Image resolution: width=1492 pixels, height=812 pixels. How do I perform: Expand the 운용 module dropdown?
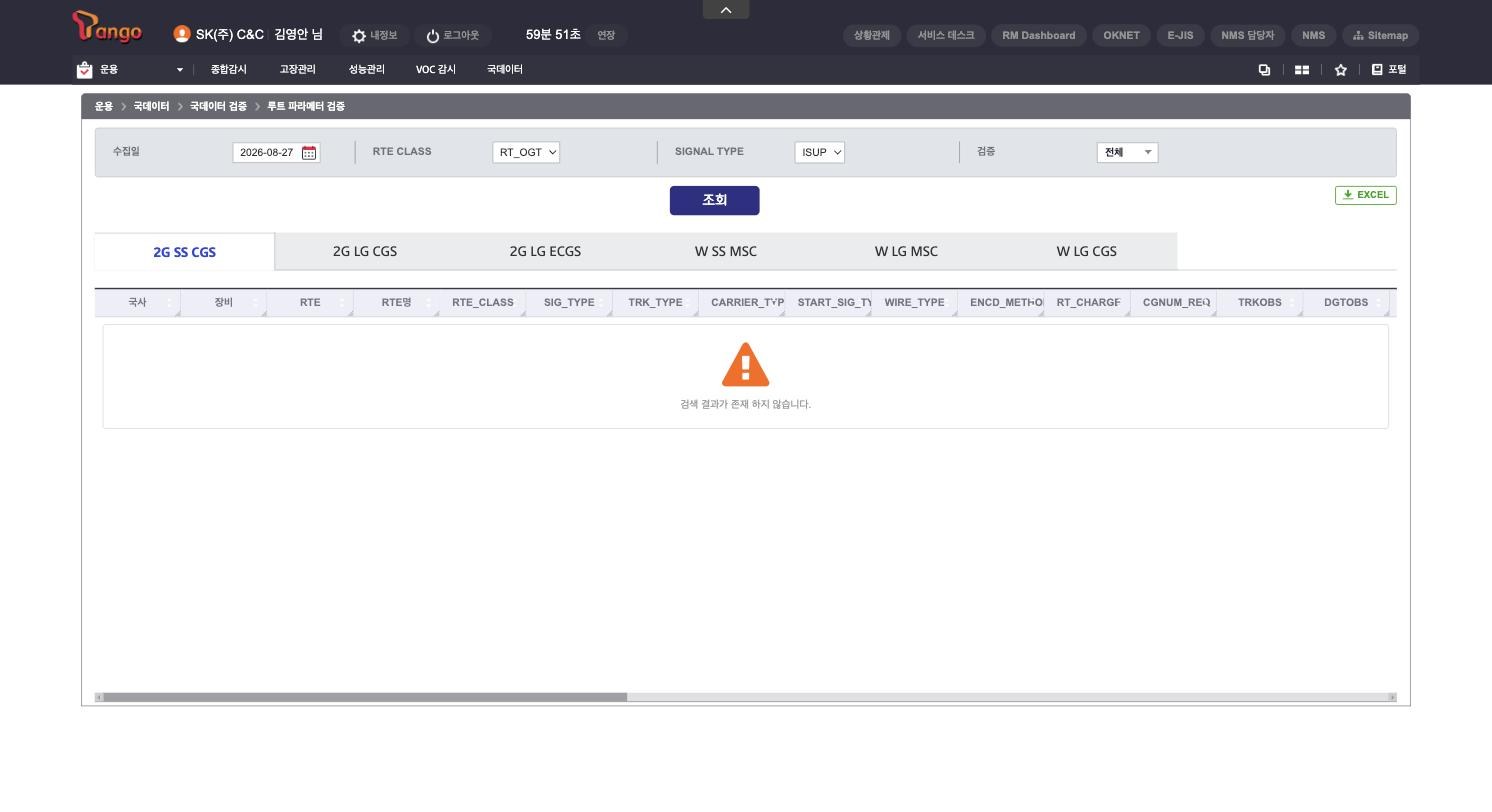coord(180,70)
